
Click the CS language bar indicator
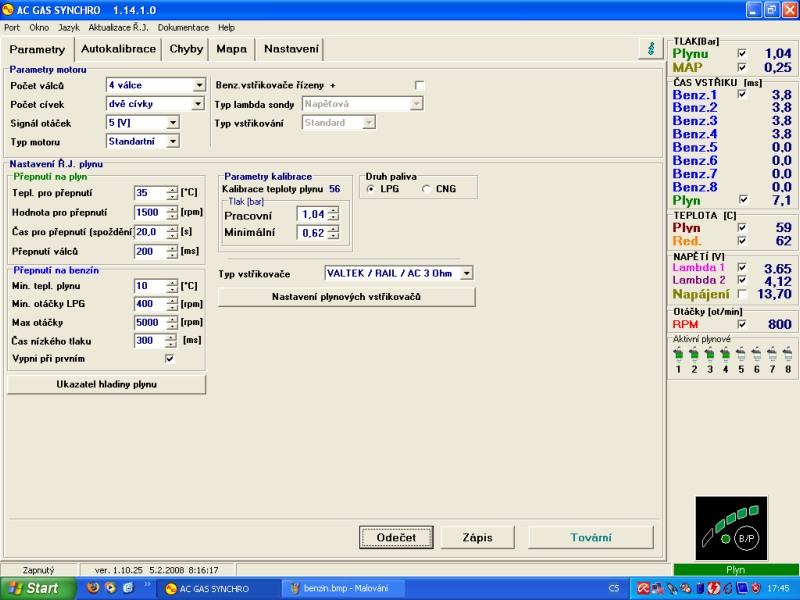614,588
